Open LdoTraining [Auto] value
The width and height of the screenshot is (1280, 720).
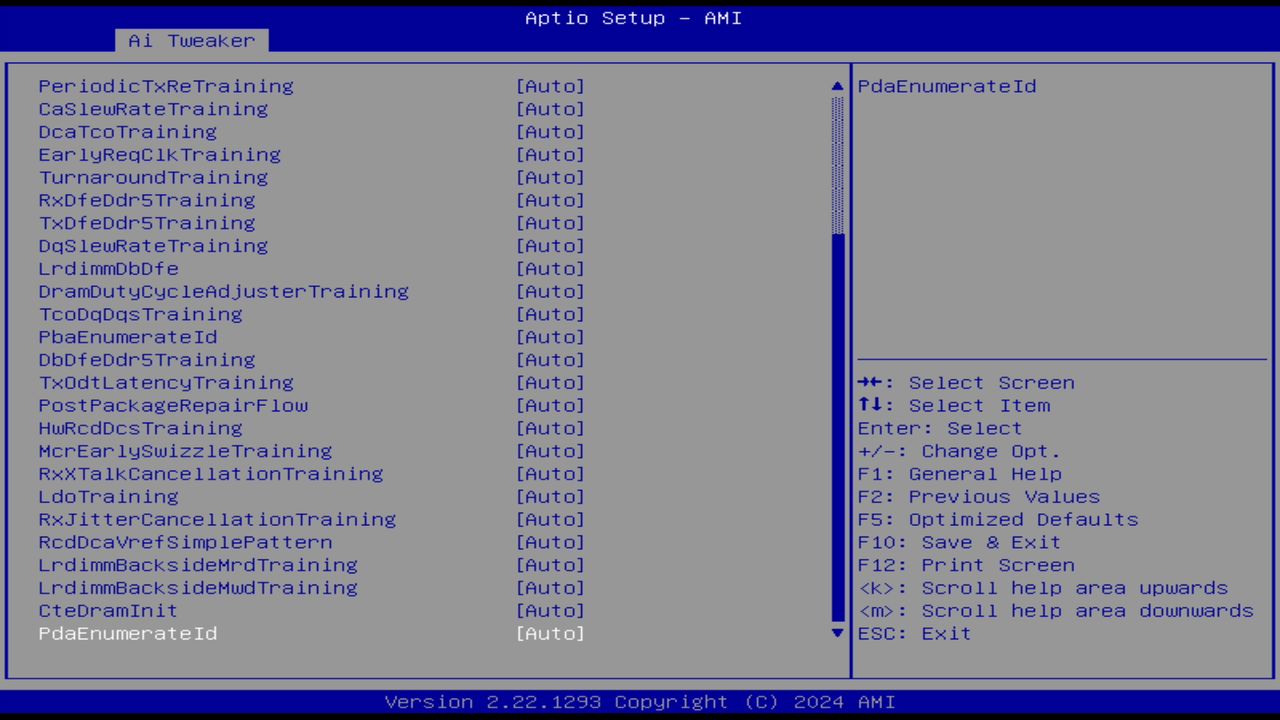550,497
